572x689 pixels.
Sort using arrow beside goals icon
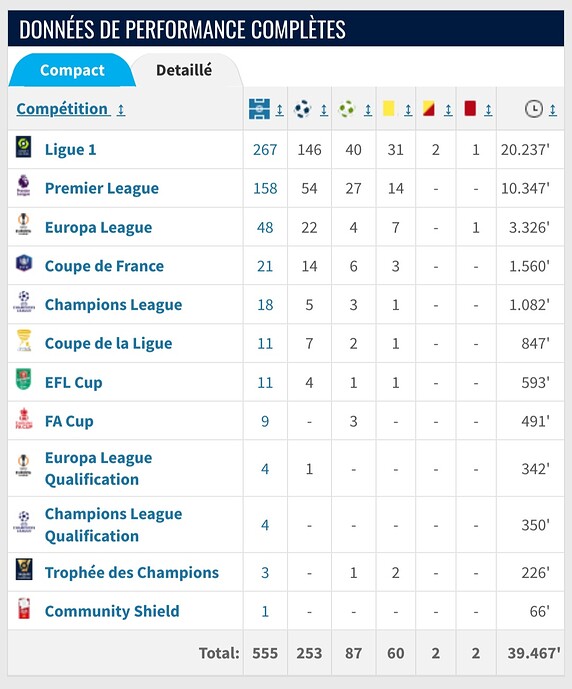pos(324,110)
